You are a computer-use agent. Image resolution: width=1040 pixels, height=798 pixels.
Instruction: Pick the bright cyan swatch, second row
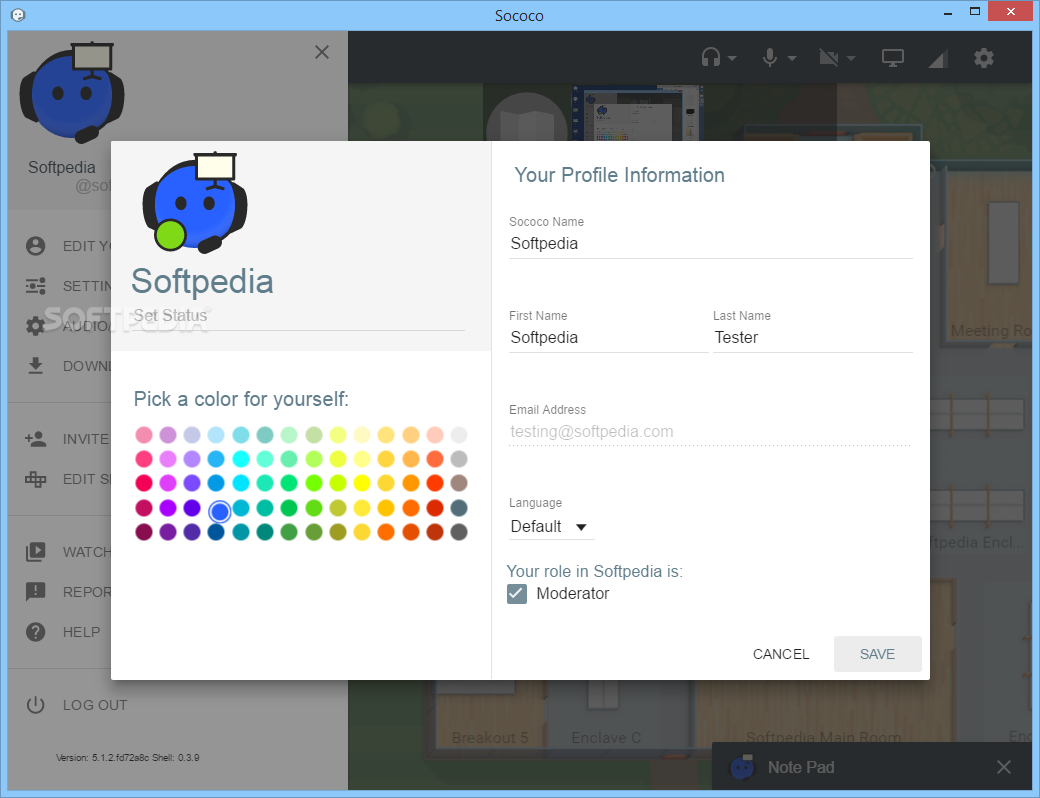pos(241,459)
